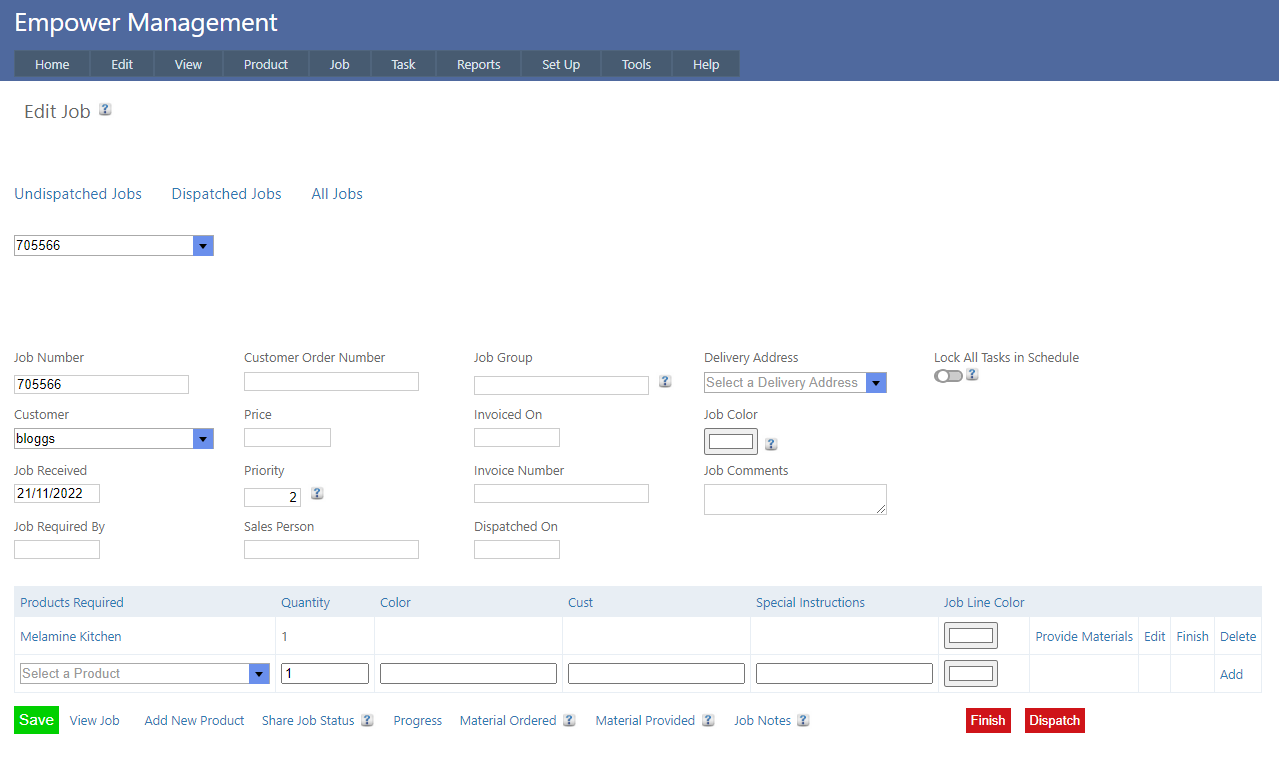
Task: Open the Set Up menu
Action: (x=560, y=65)
